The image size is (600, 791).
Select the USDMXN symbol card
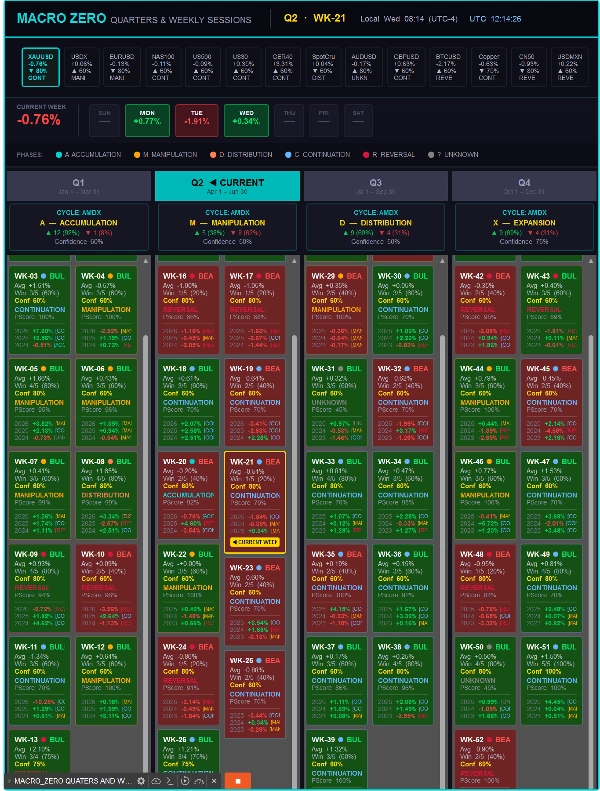570,67
